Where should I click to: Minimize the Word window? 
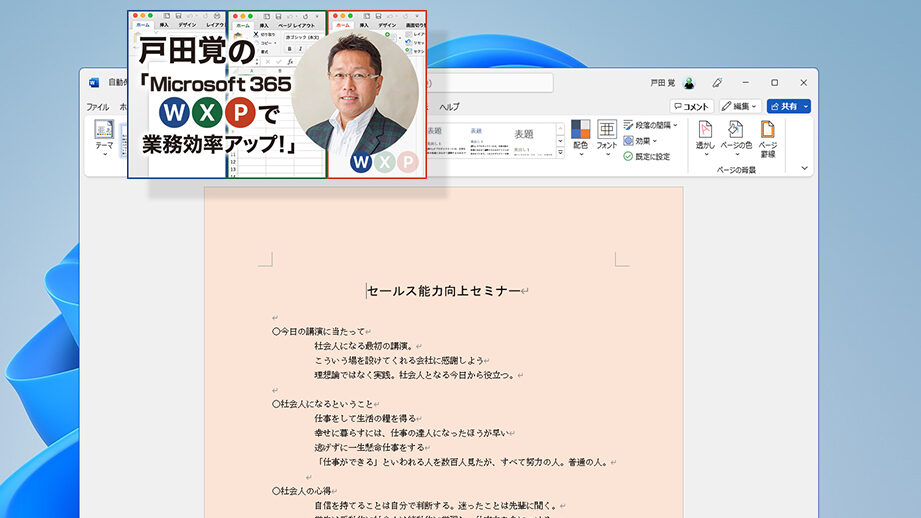[745, 83]
